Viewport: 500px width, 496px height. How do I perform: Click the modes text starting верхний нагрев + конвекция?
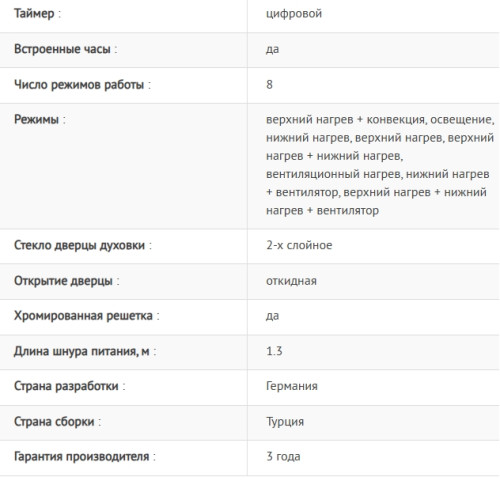pos(380,165)
